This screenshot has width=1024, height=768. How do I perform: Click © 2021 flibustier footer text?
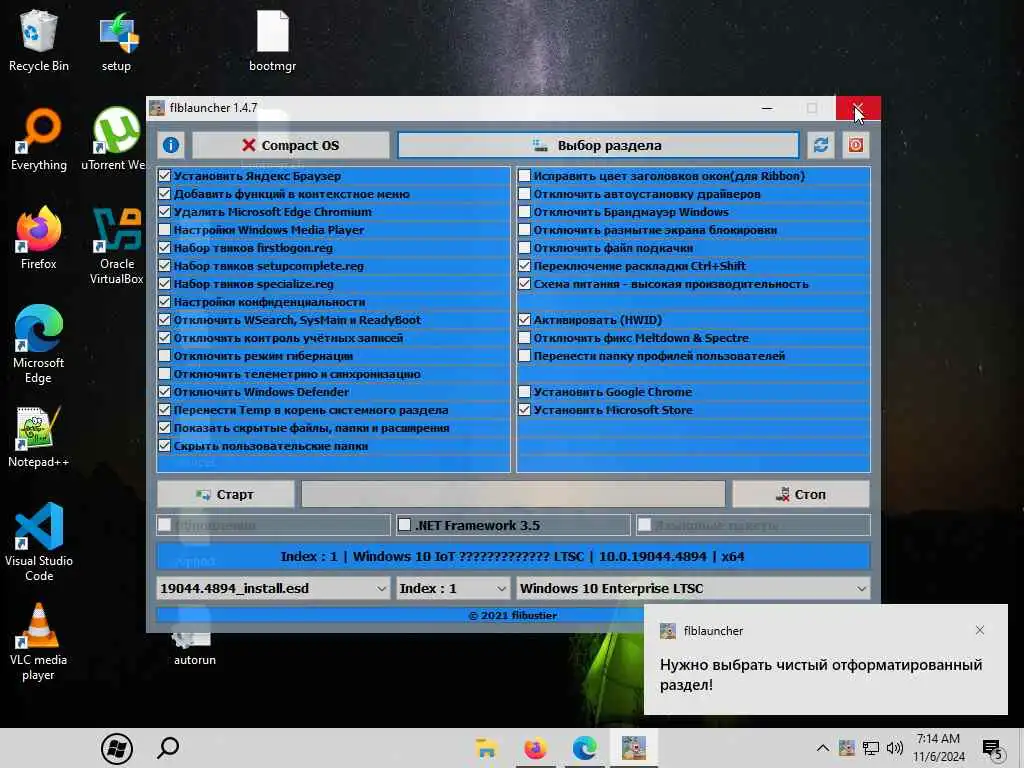click(513, 615)
